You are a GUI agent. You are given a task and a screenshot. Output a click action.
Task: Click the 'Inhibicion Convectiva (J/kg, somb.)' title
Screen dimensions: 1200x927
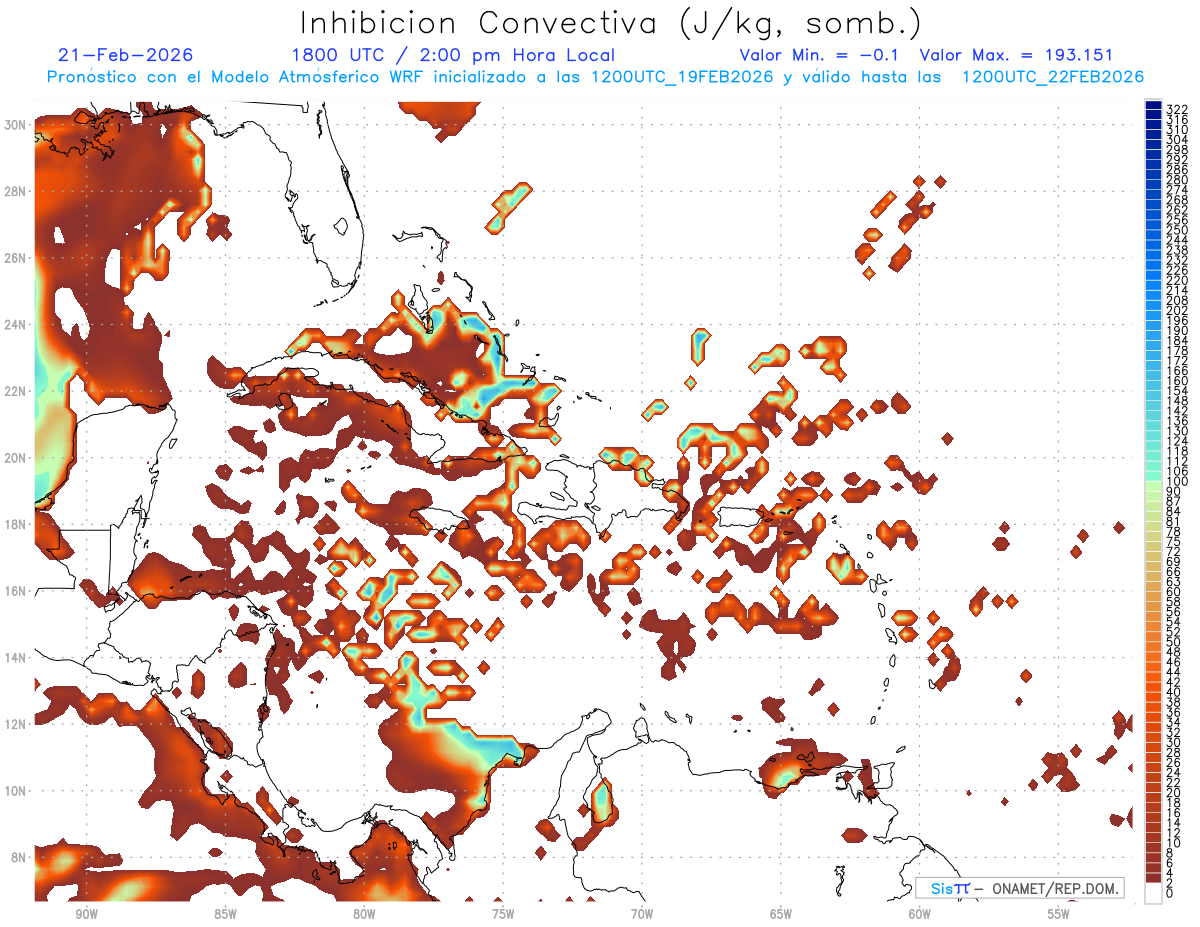(610, 23)
